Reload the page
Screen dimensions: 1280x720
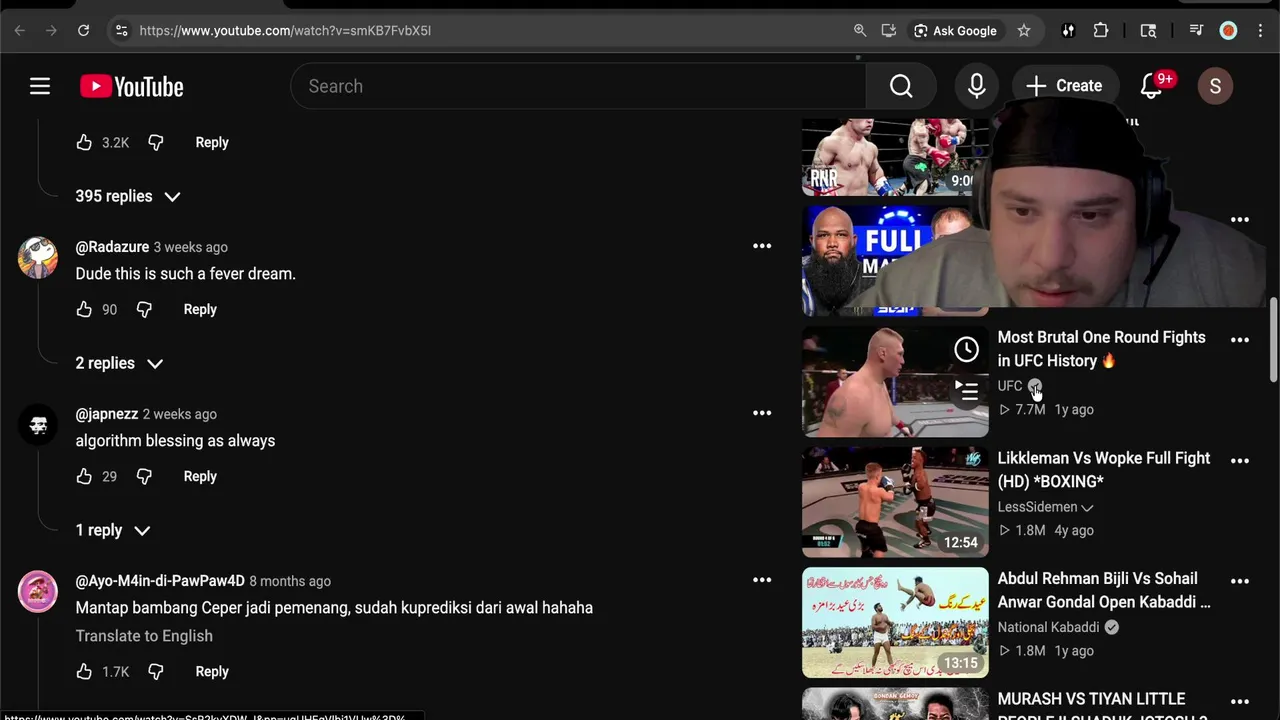pos(84,31)
